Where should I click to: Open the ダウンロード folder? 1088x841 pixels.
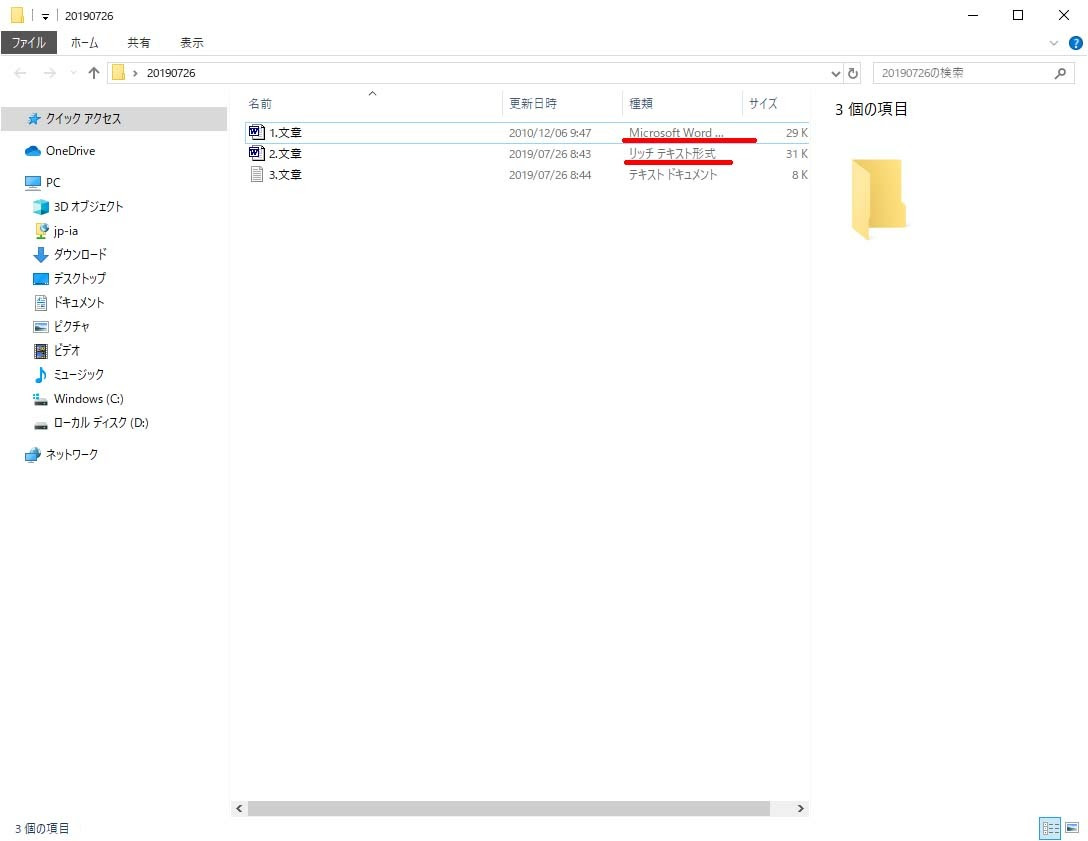80,255
